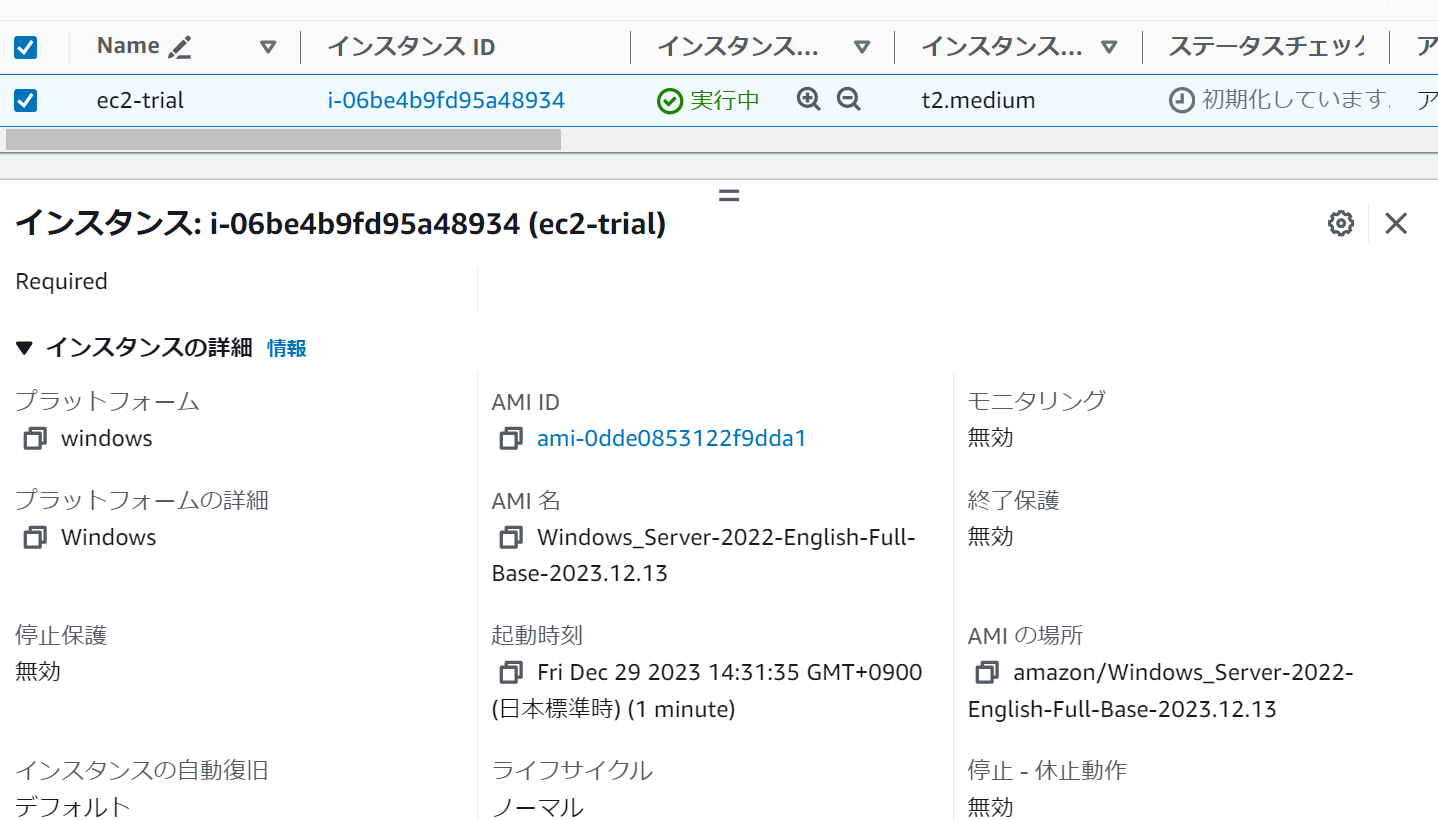The image size is (1438, 820).
Task: Click the 停止保護 label
Action: click(61, 634)
